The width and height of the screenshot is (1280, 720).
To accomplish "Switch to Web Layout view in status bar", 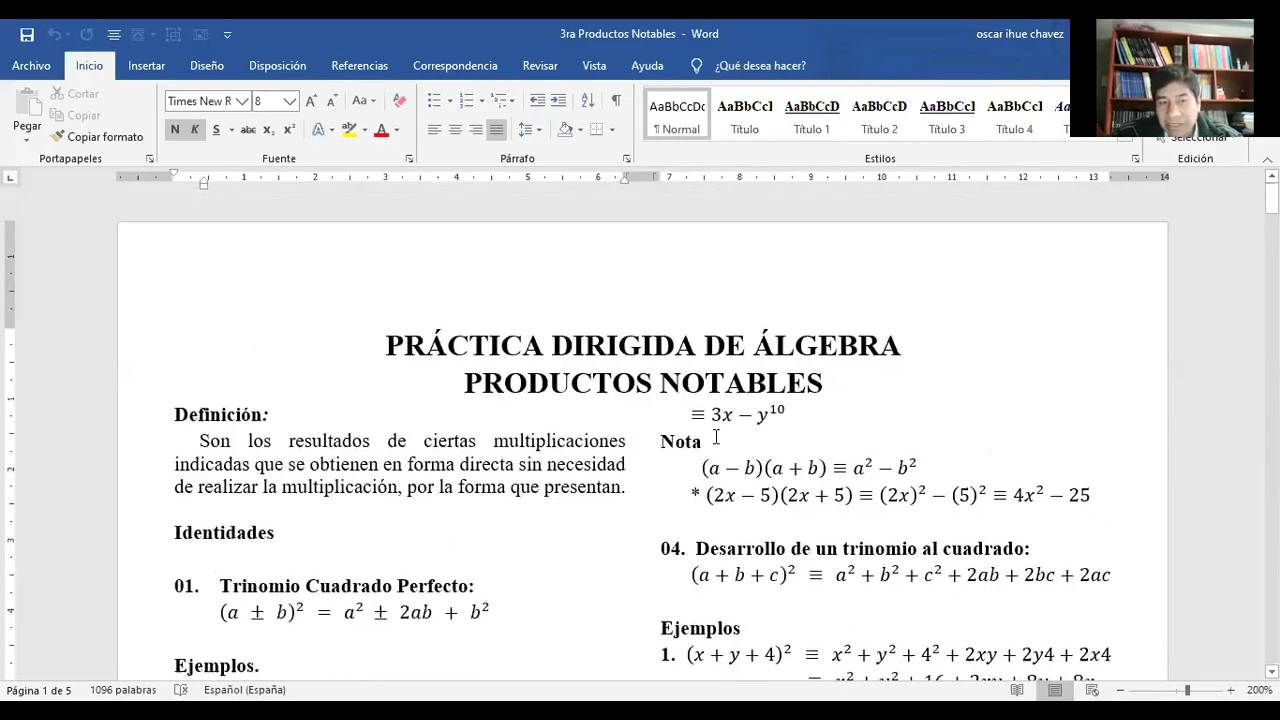I will click(1093, 690).
